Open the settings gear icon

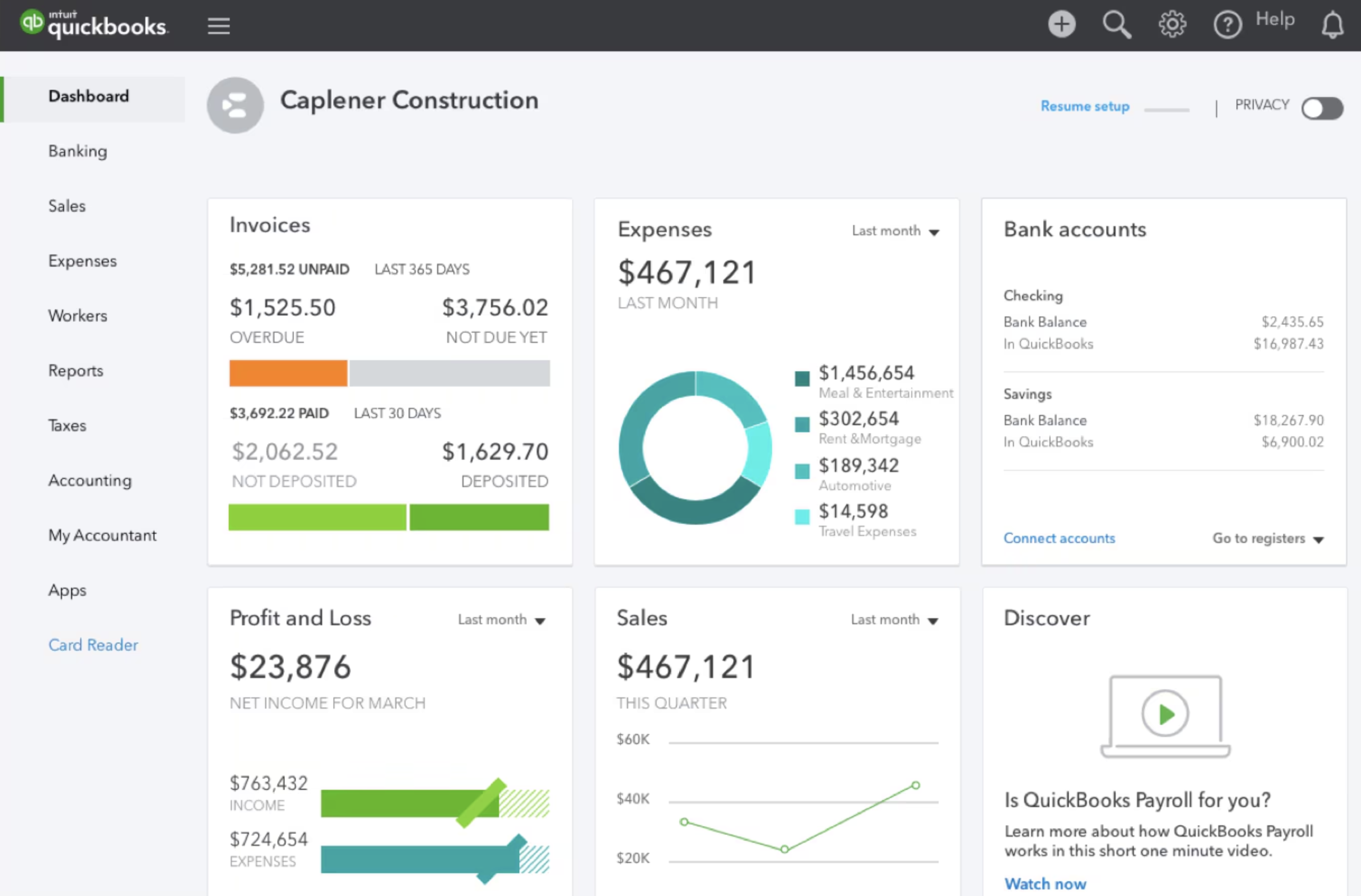(1172, 24)
